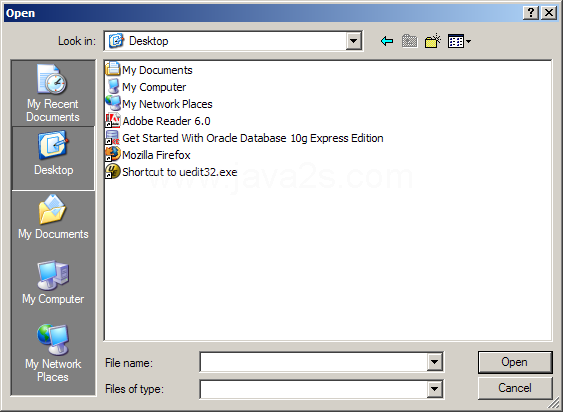Click the Cancel button
Screen dimensions: 563x412
coord(515,388)
